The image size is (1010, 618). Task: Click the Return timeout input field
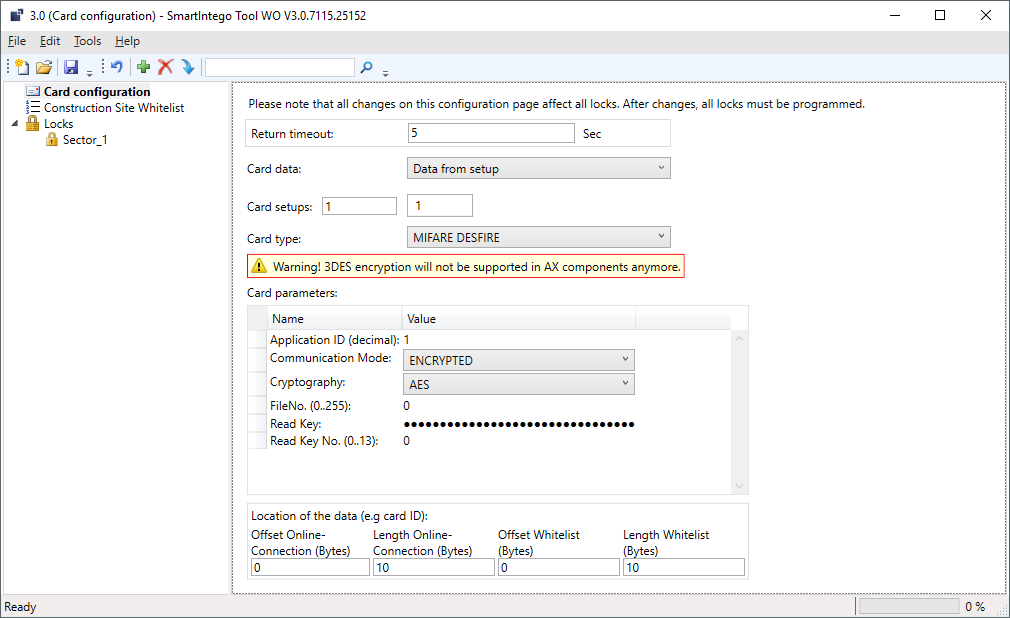pos(490,133)
